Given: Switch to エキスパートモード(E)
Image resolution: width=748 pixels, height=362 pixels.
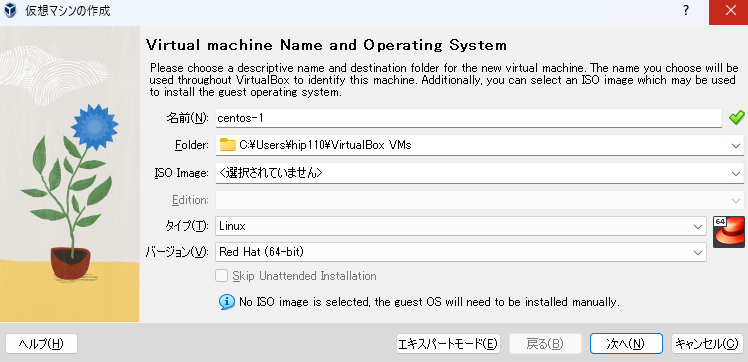Looking at the screenshot, I should [448, 344].
